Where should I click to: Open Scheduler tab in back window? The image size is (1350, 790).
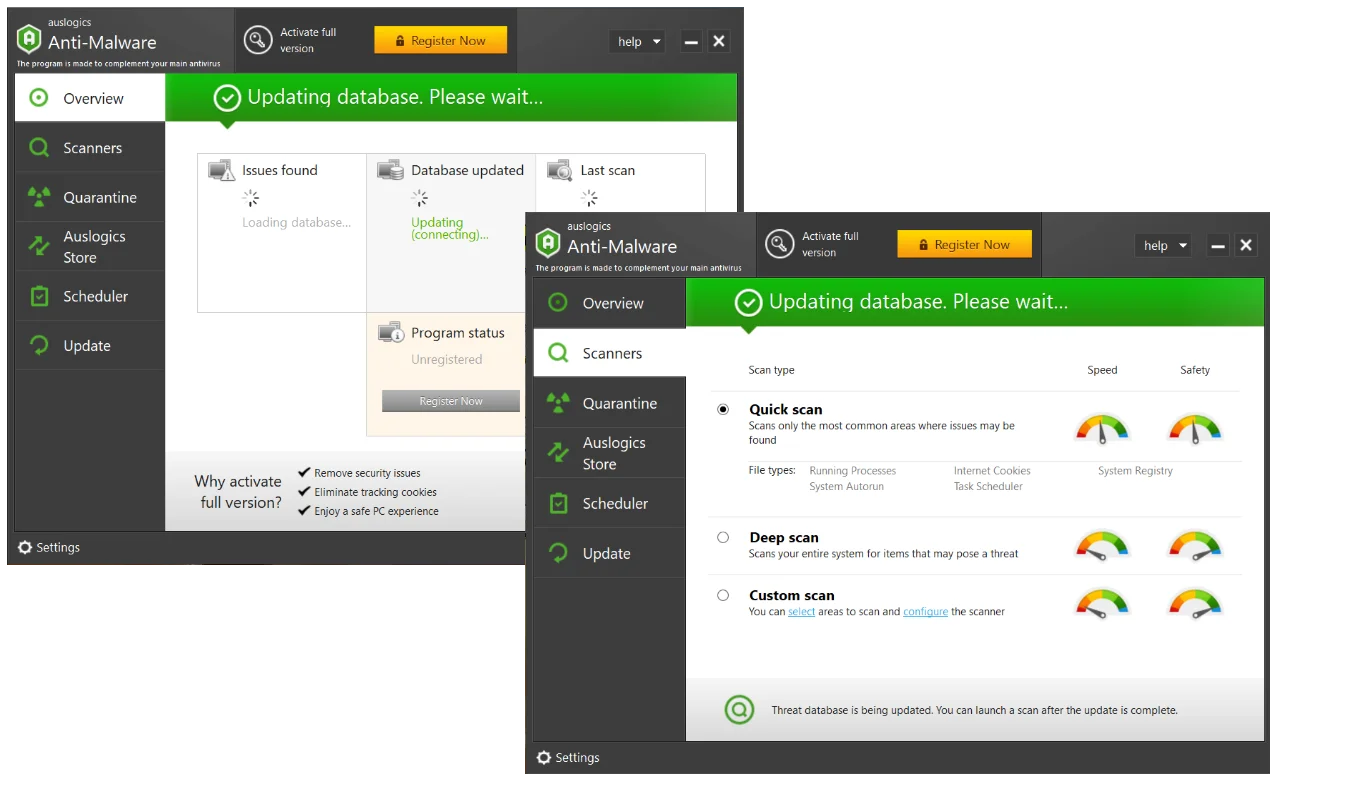coord(90,296)
